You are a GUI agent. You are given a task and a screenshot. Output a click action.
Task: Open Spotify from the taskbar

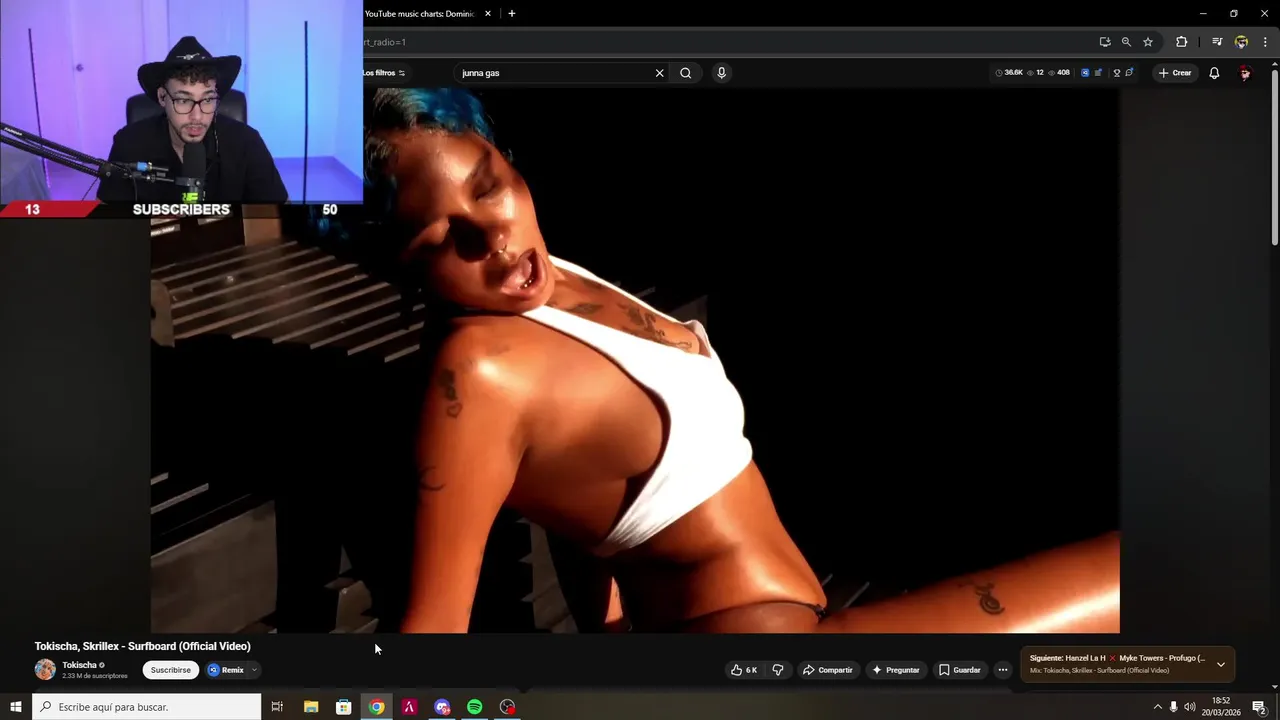click(x=475, y=707)
